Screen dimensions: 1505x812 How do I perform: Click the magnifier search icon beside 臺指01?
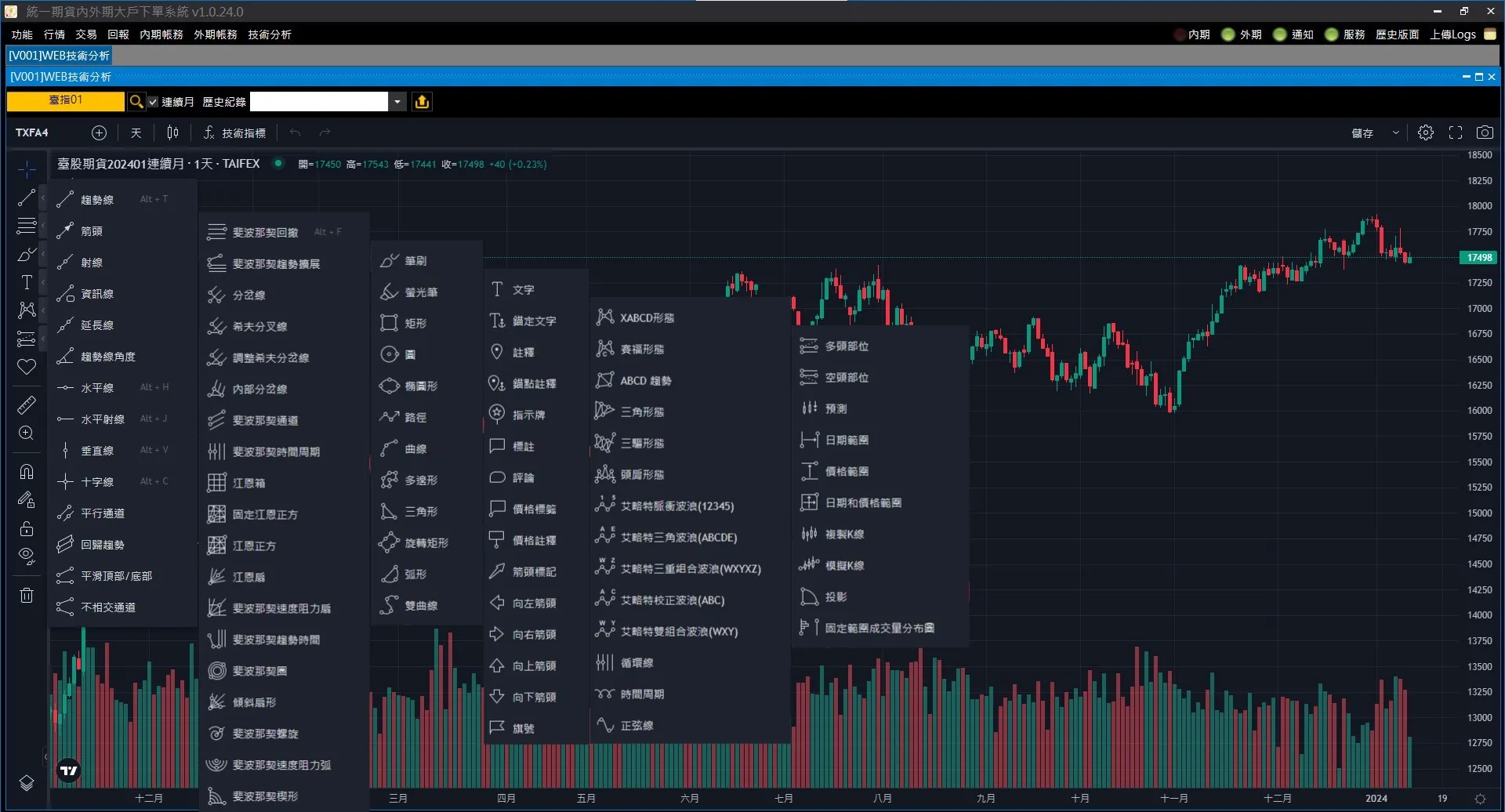(x=136, y=102)
